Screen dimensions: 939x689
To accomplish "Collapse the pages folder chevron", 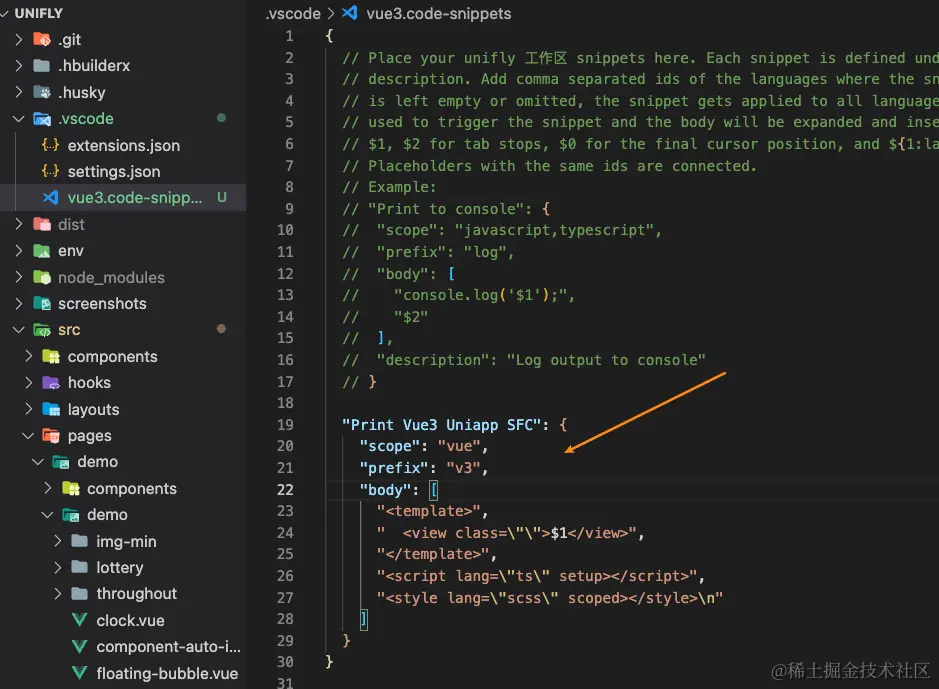I will (x=28, y=436).
